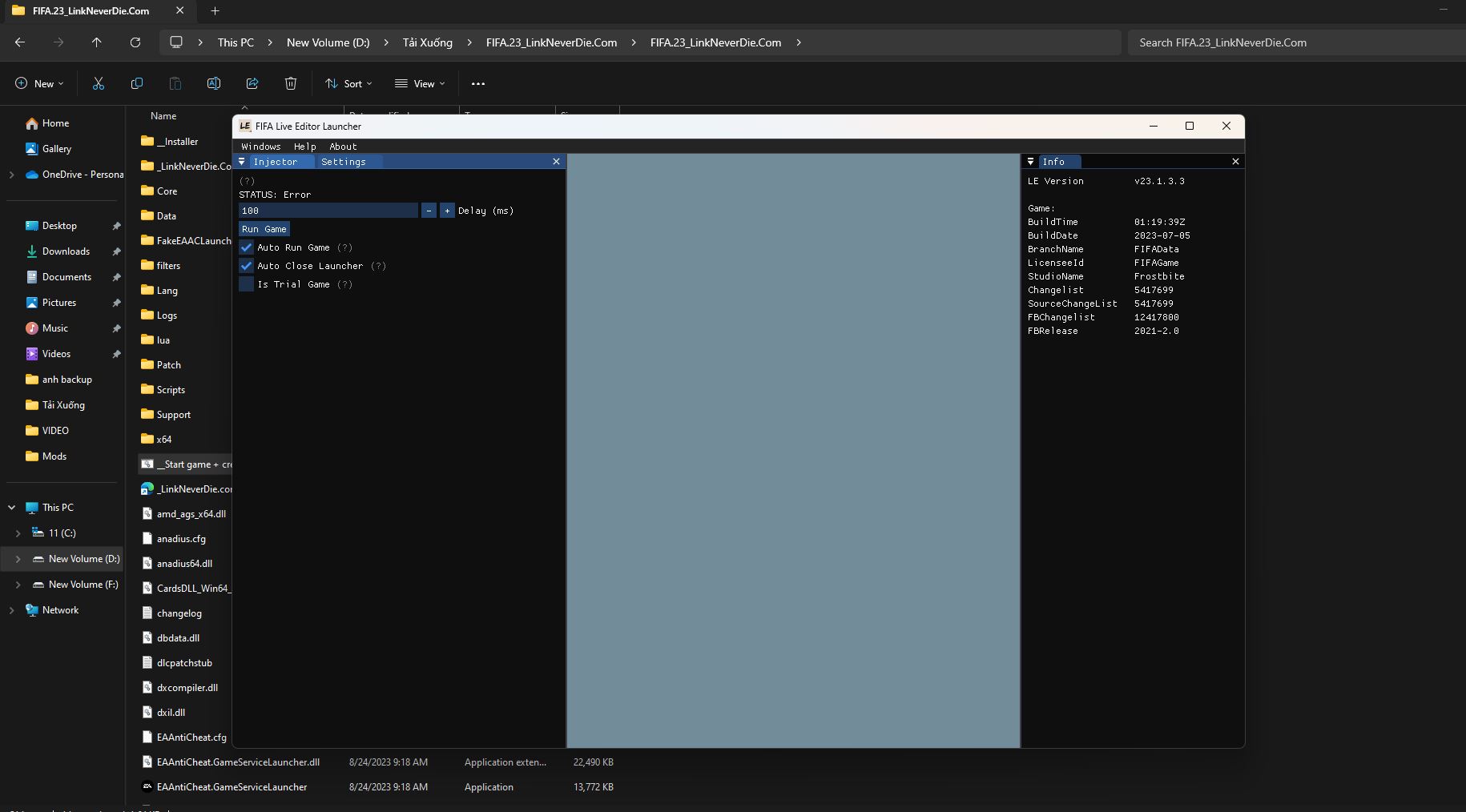Click the Delay (ms) input field
This screenshot has width=1466, height=812.
328,211
